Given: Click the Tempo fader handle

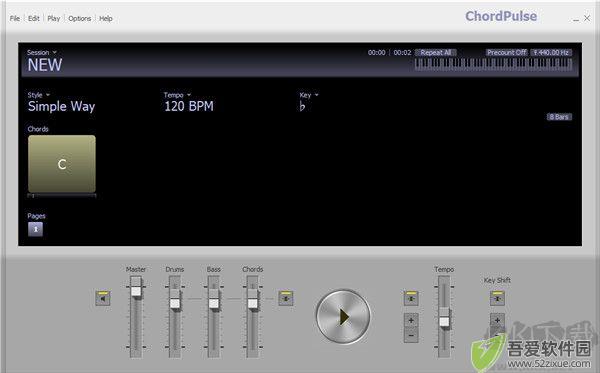Looking at the screenshot, I should click(x=444, y=317).
